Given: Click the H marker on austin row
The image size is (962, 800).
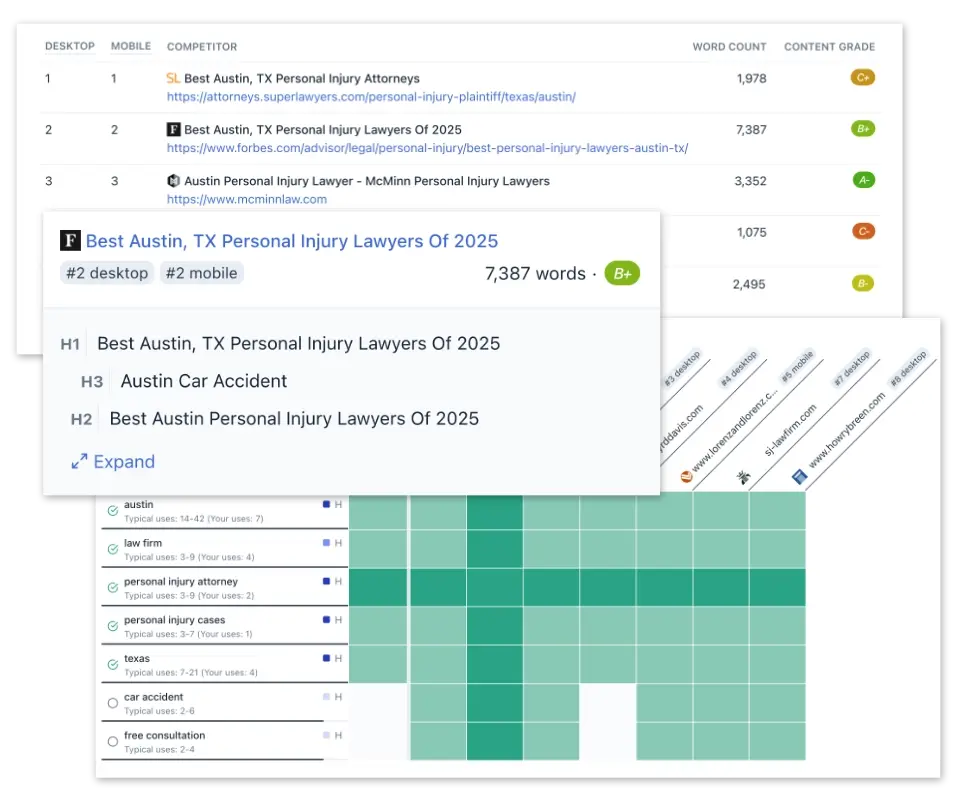Looking at the screenshot, I should [338, 504].
